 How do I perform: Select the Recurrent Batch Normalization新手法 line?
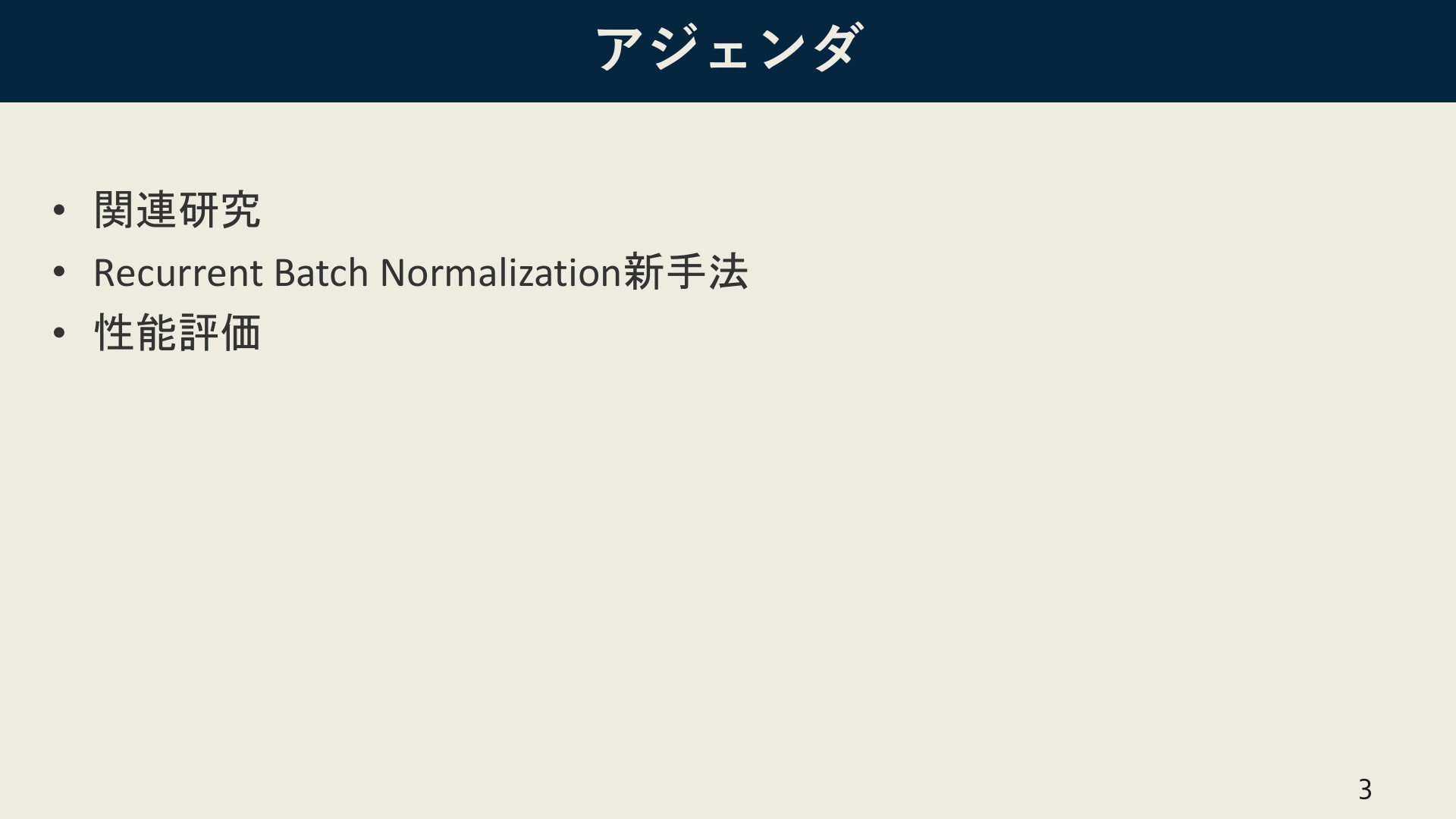(x=421, y=271)
